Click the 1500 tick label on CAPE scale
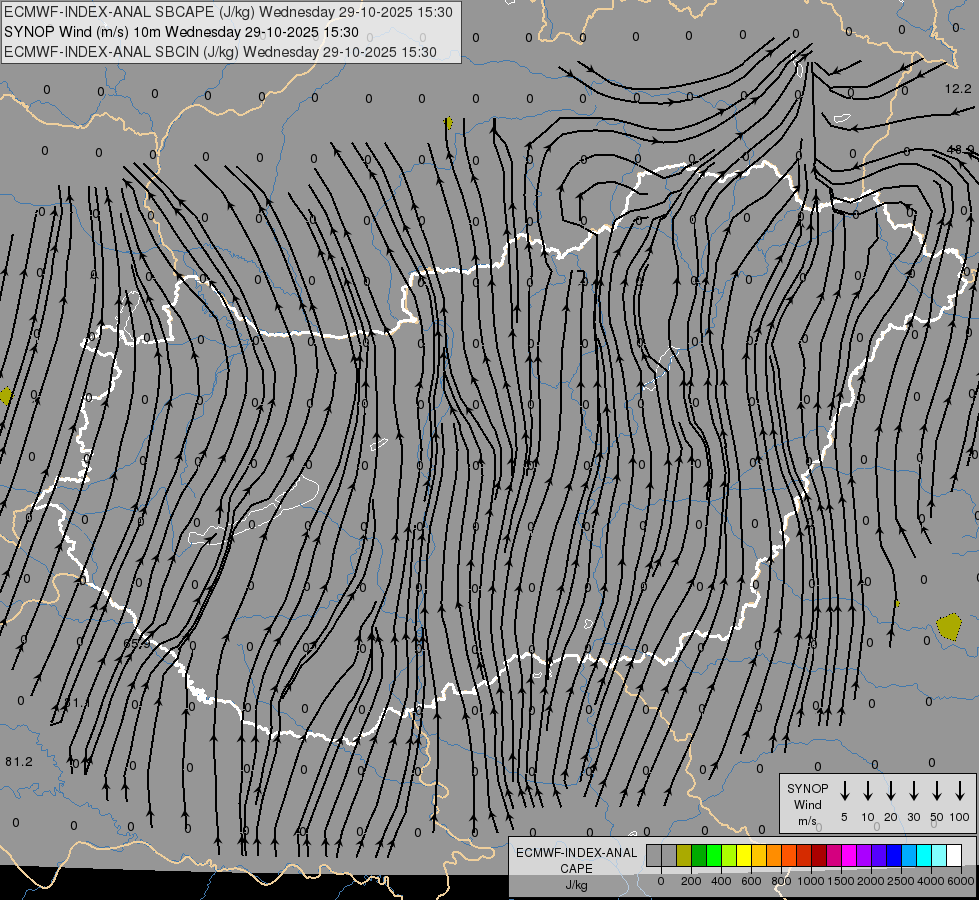This screenshot has height=900, width=979. pos(841,881)
